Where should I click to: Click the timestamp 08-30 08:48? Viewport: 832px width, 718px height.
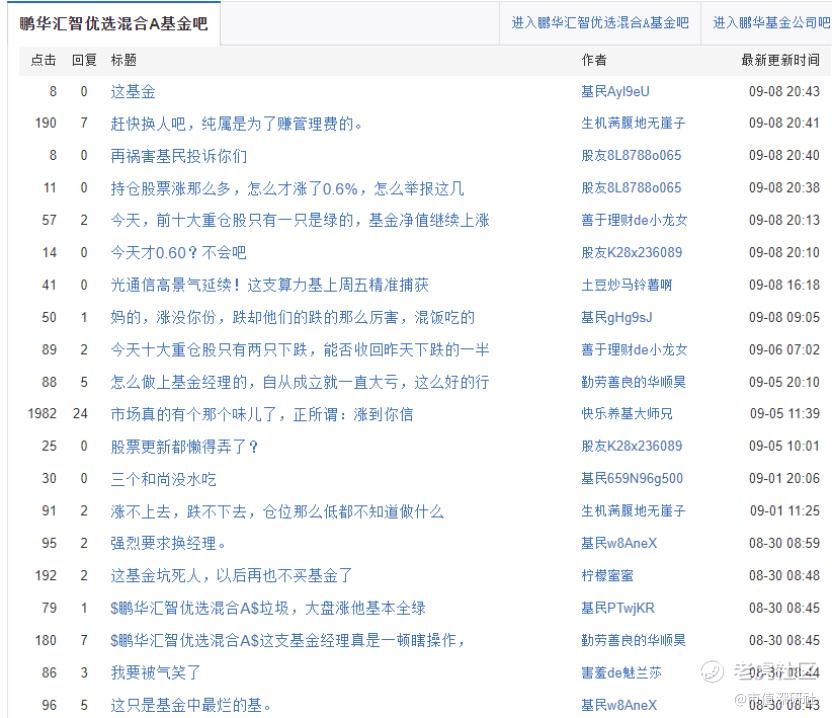pos(784,576)
